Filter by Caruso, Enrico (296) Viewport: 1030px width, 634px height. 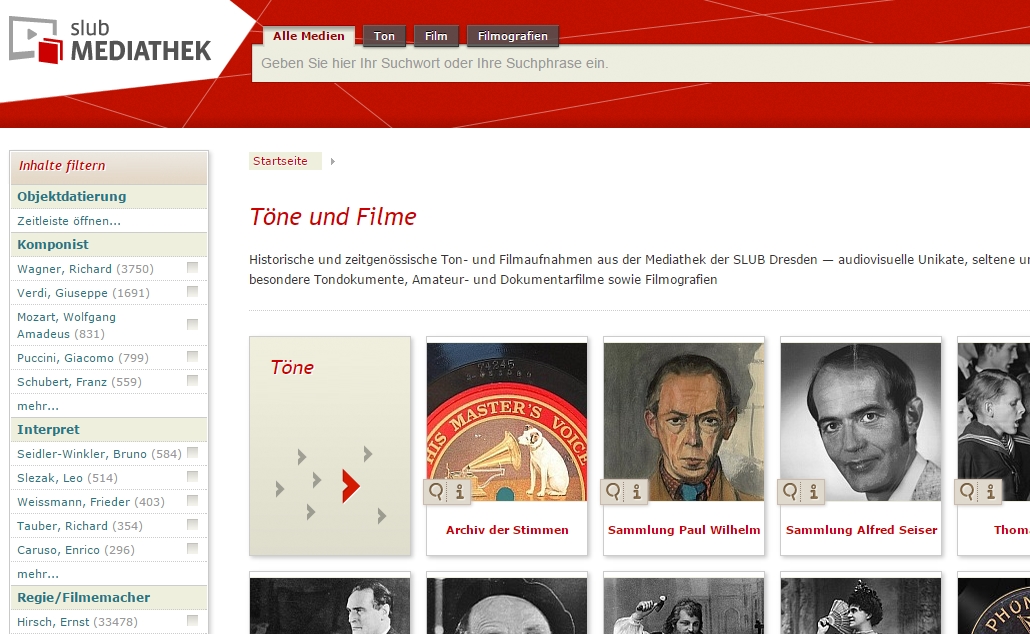[x=76, y=551]
